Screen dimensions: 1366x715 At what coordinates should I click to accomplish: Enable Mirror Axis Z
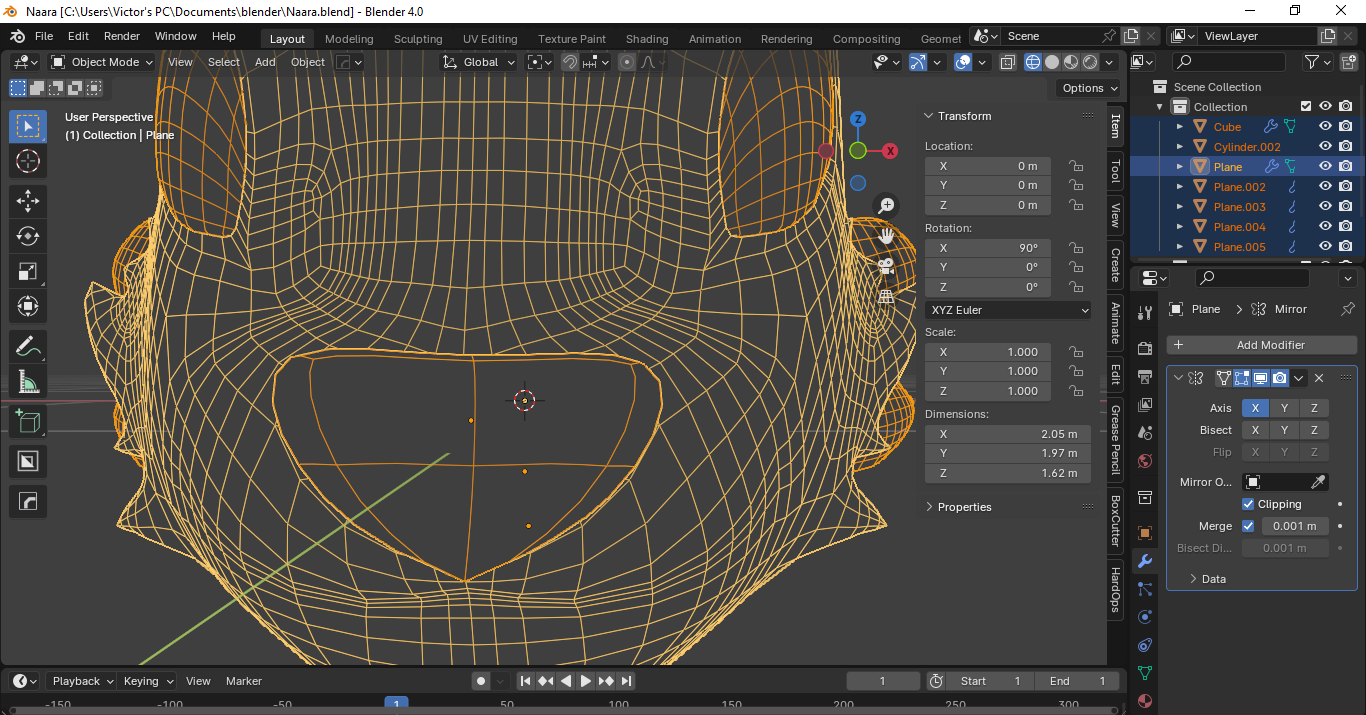1314,408
